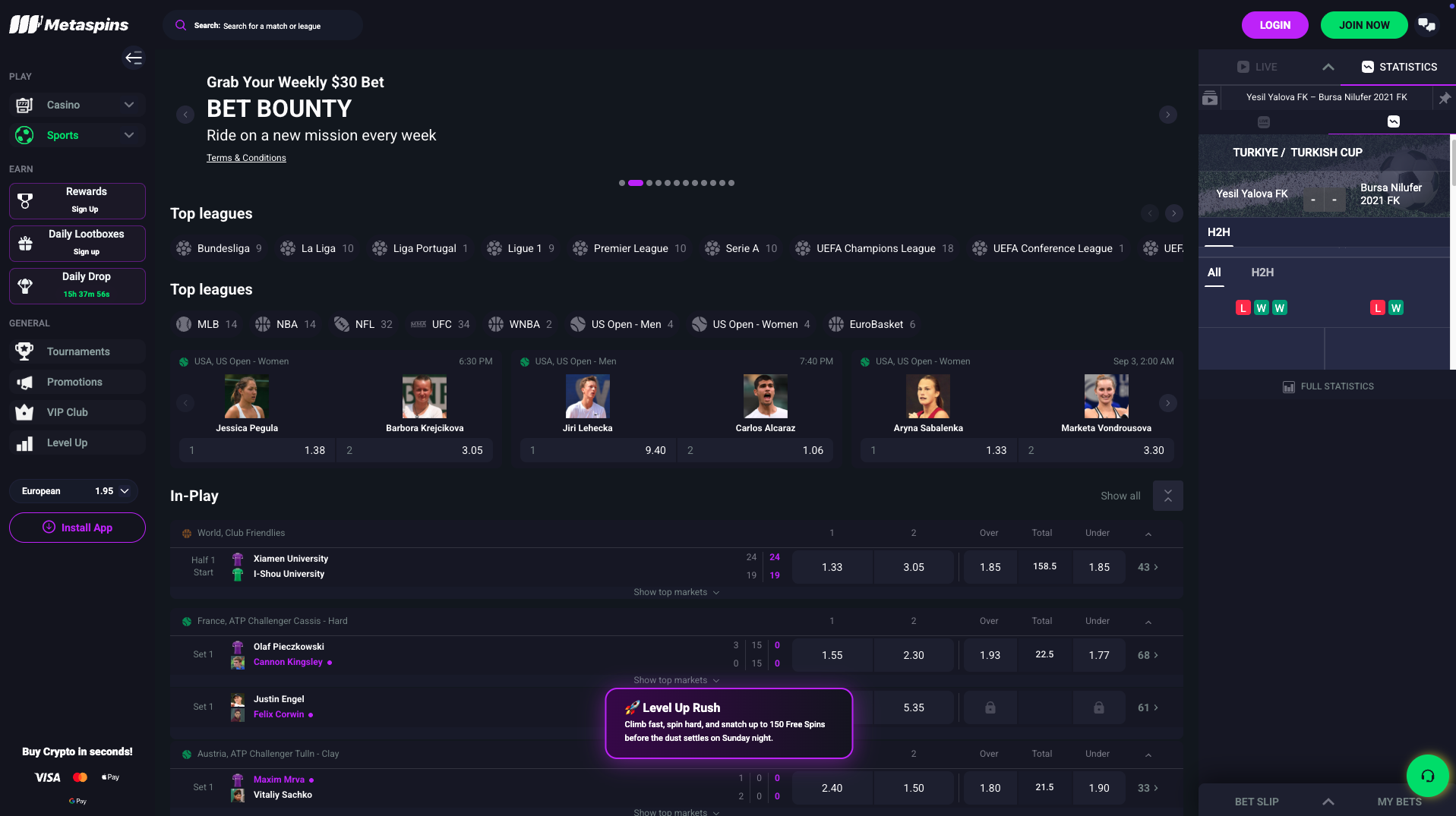Open the chat bubbles icon in header
Viewport: 1456px width, 816px height.
coord(1427,25)
